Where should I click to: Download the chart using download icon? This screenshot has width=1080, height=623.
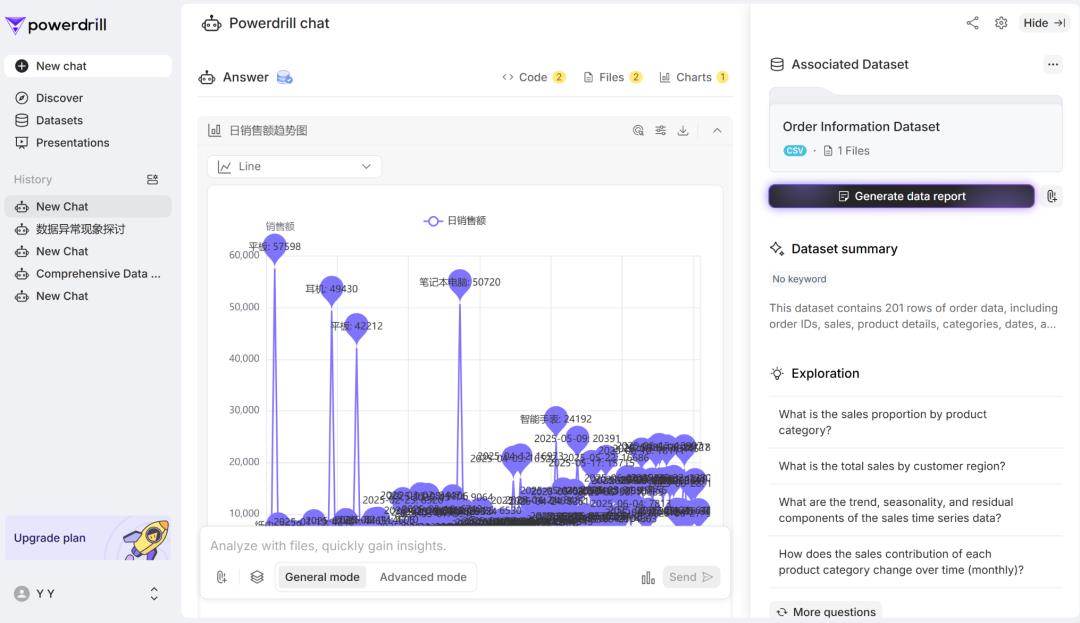[x=683, y=130]
